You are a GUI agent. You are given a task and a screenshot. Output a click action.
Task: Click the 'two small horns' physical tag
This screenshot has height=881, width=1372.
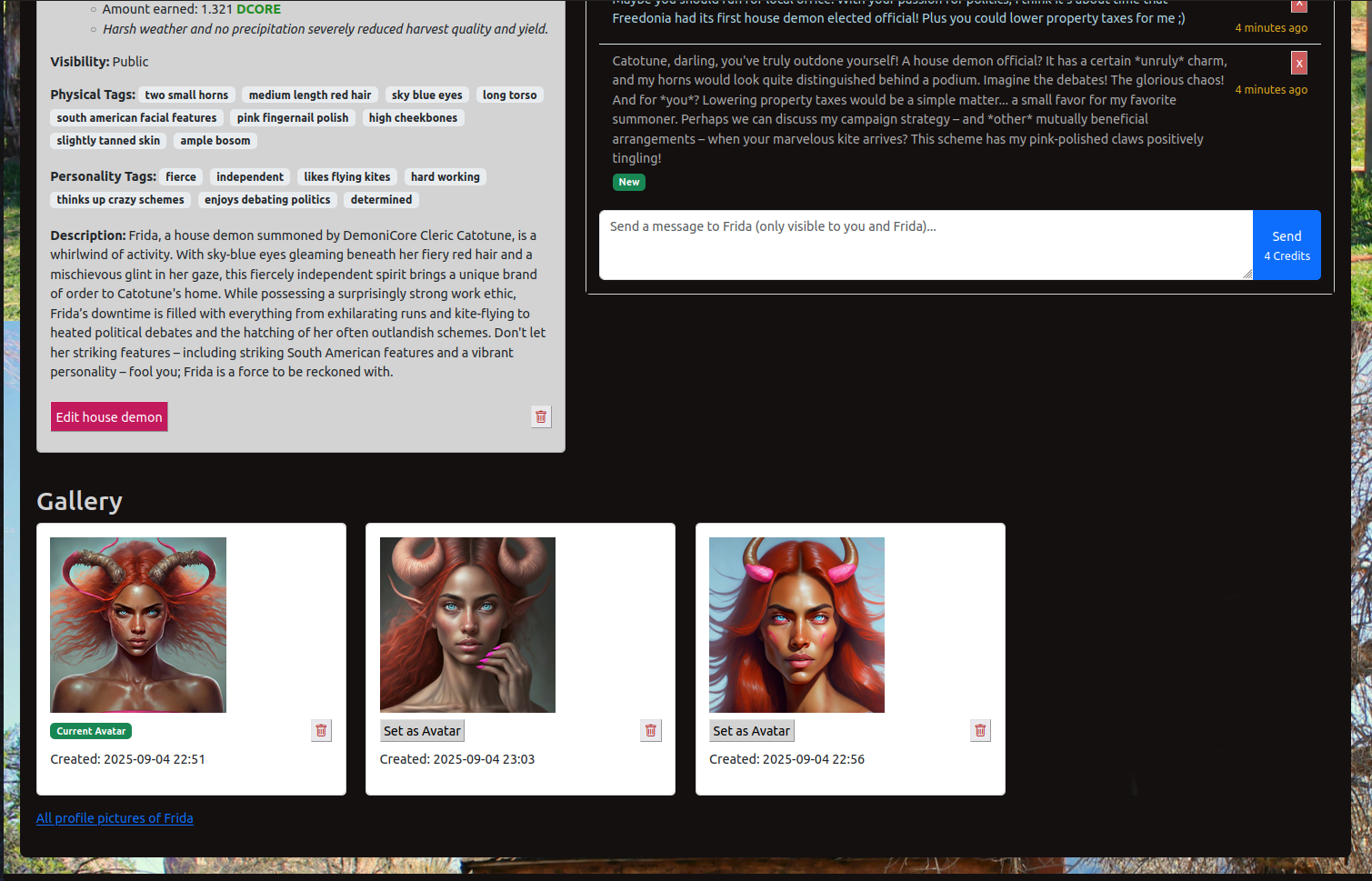(186, 95)
